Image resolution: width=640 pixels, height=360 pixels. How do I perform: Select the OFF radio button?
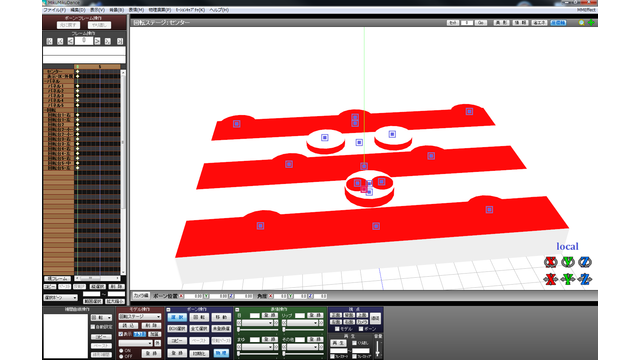tap(121, 356)
